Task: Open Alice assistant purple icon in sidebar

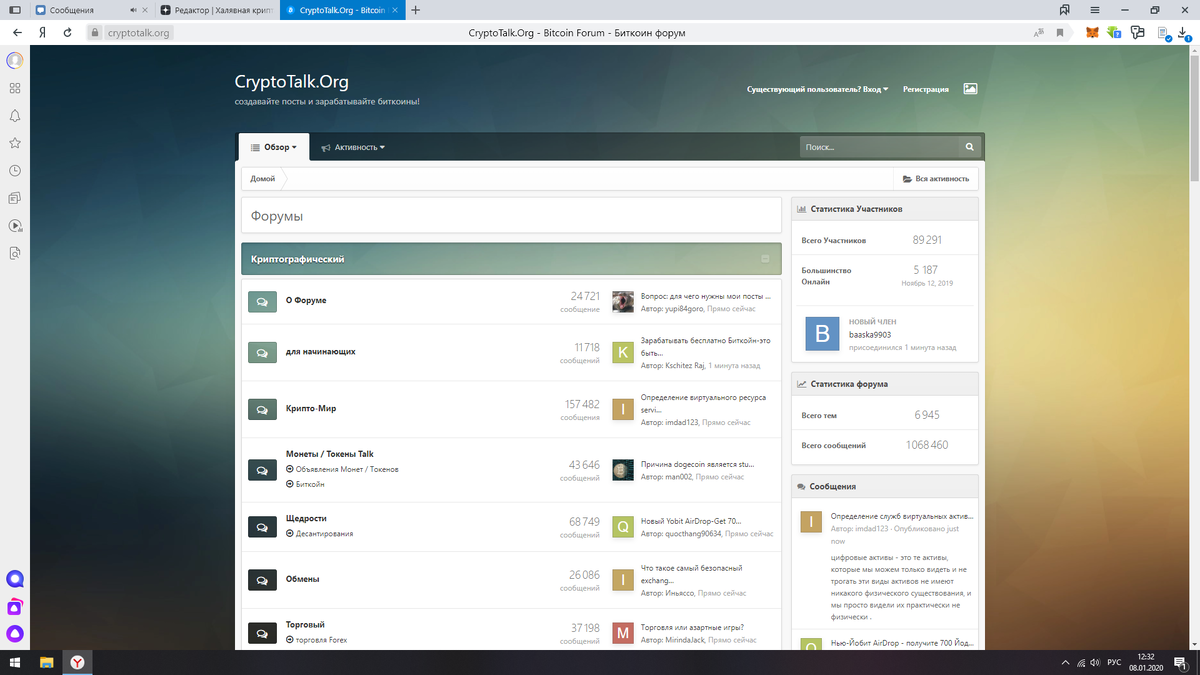Action: (15, 633)
